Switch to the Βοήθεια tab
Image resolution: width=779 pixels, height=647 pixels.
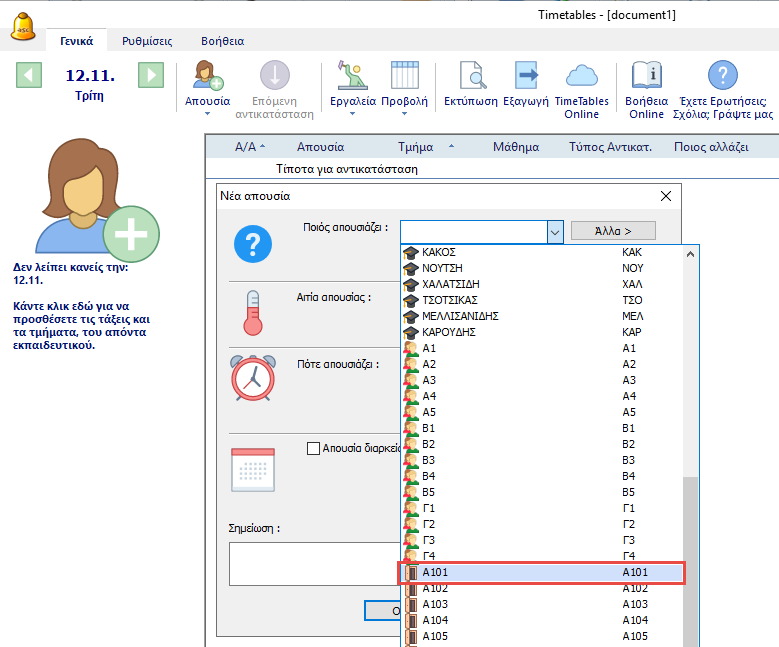(x=223, y=41)
